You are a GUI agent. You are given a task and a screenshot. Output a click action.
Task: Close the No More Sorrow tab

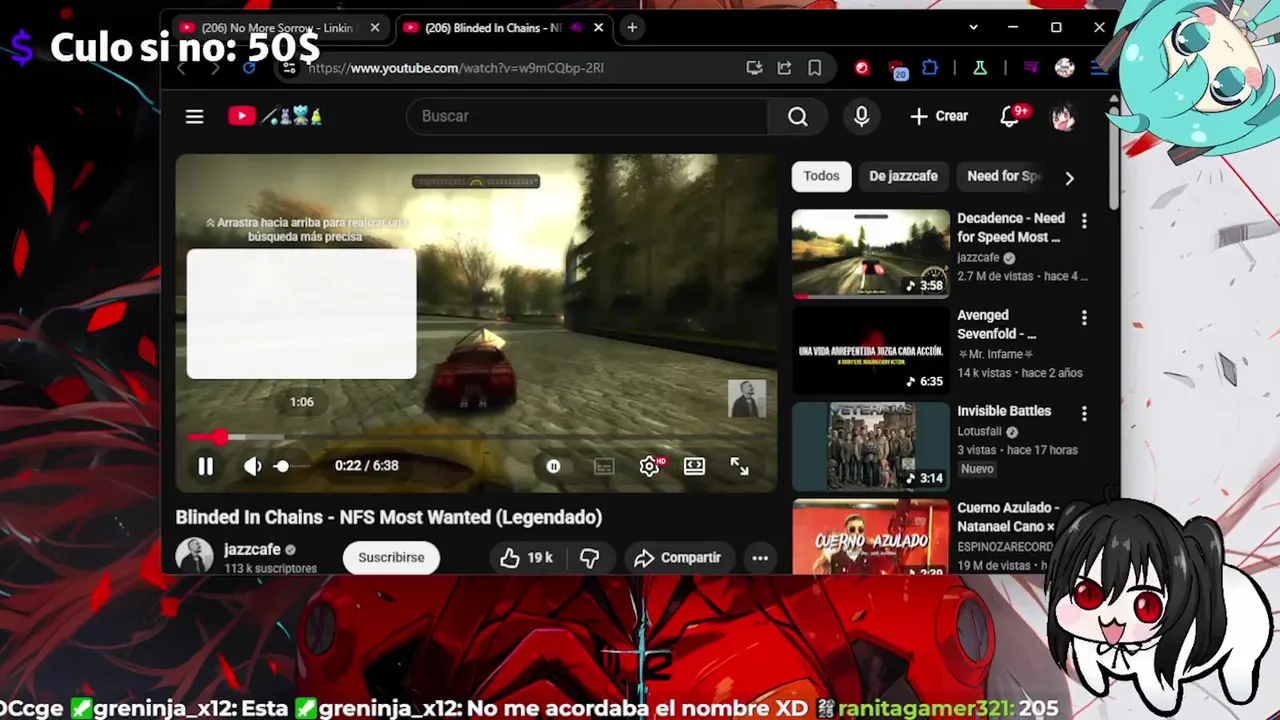click(x=375, y=28)
